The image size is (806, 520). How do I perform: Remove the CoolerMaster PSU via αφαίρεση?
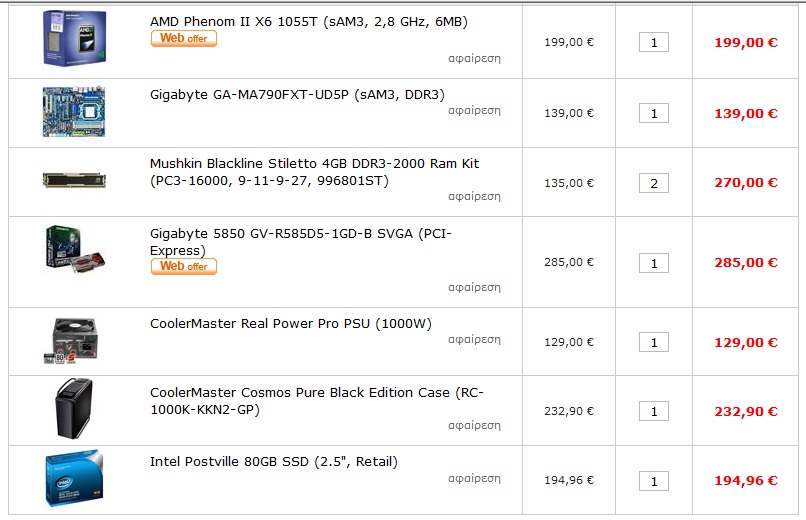click(x=474, y=340)
